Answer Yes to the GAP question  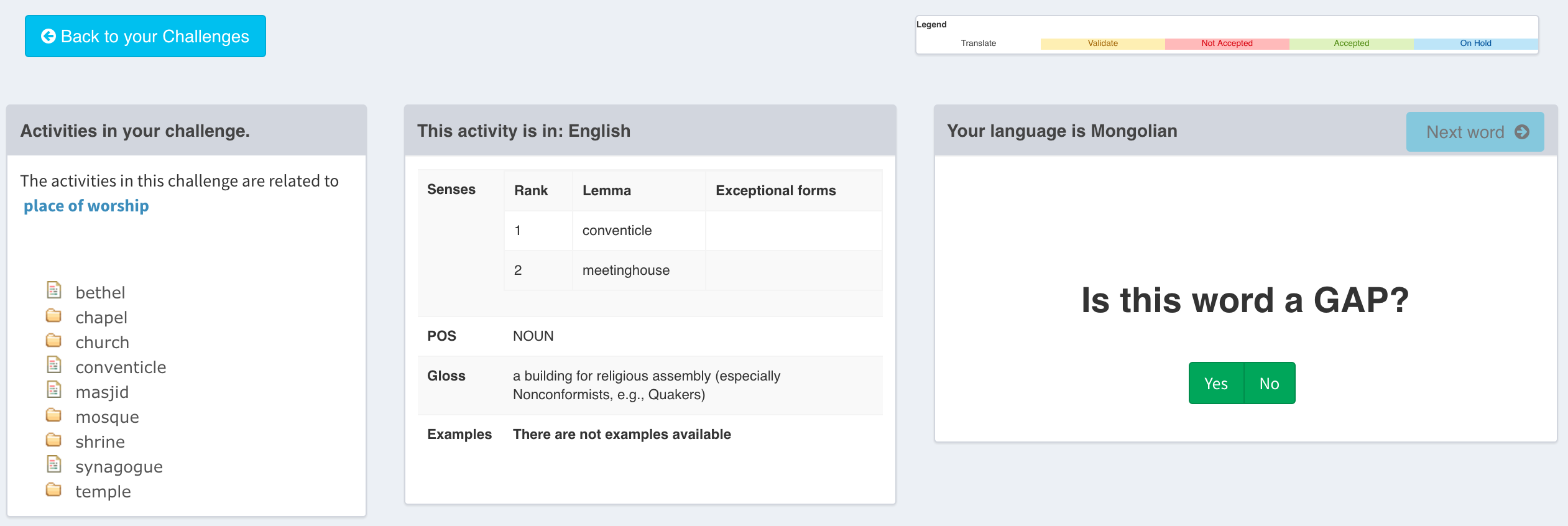coord(1216,383)
